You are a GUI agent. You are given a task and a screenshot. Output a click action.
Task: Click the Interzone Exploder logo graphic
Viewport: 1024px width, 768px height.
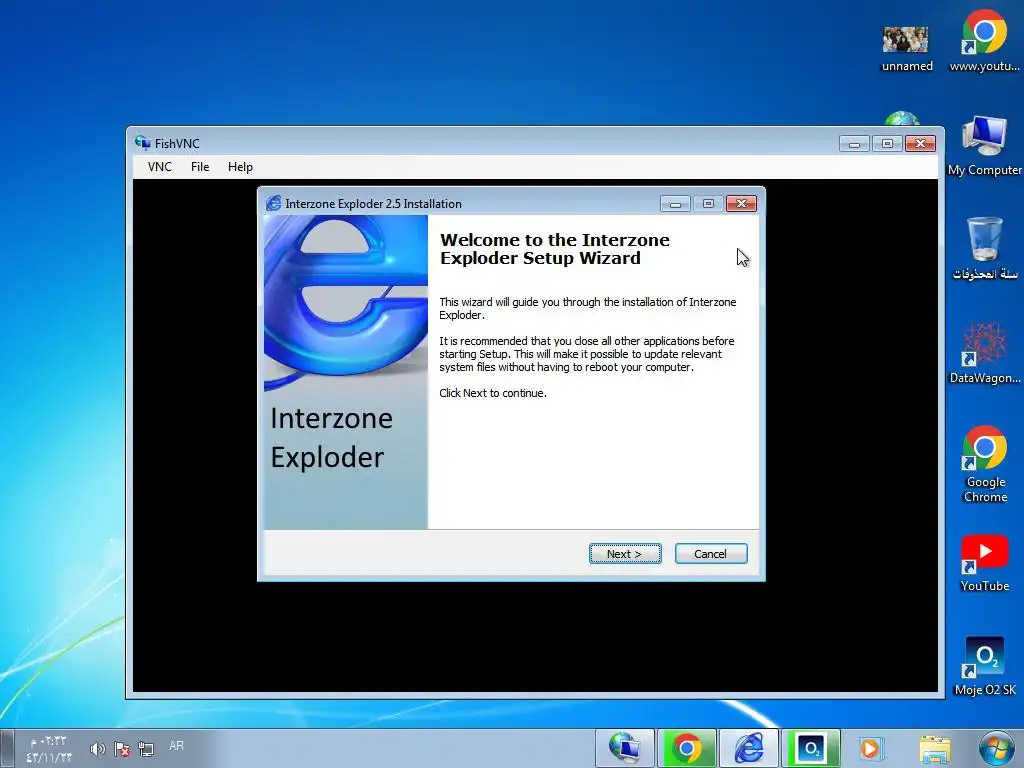coord(345,303)
